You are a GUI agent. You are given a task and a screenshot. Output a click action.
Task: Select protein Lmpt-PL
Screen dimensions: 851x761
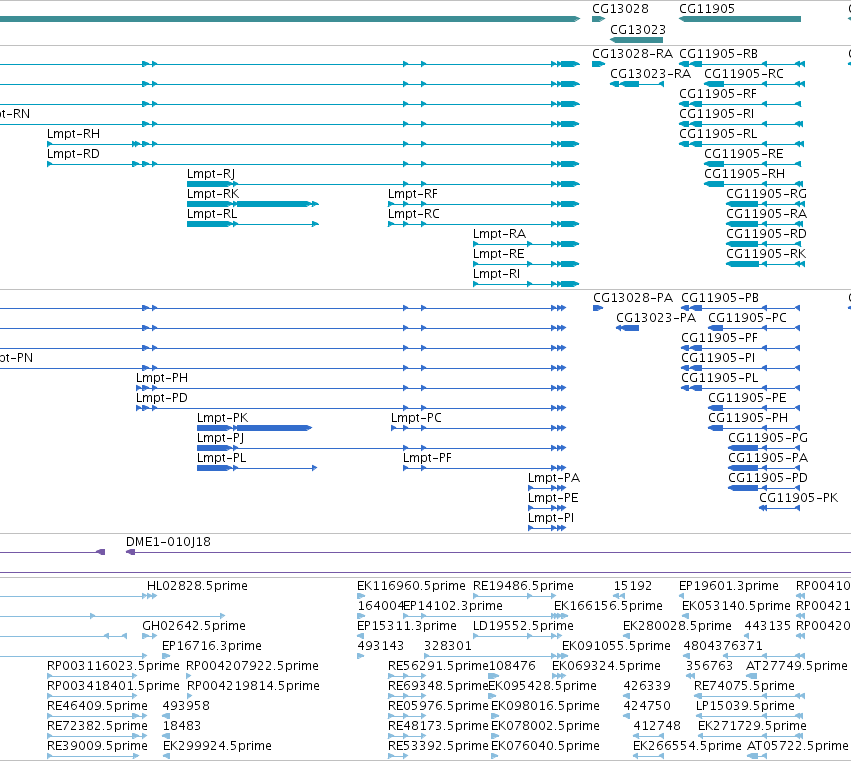221,459
